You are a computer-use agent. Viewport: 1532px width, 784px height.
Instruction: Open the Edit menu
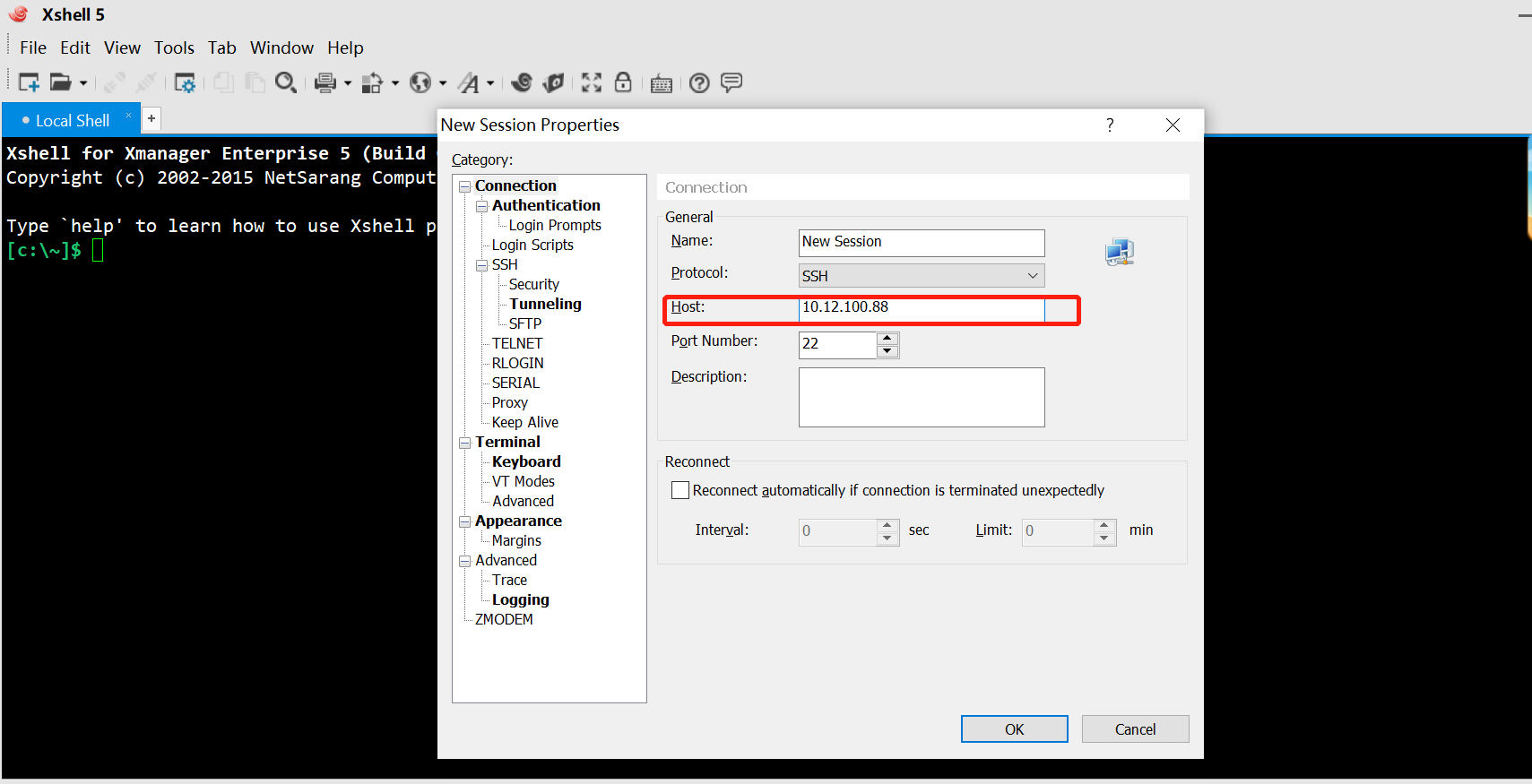[75, 47]
